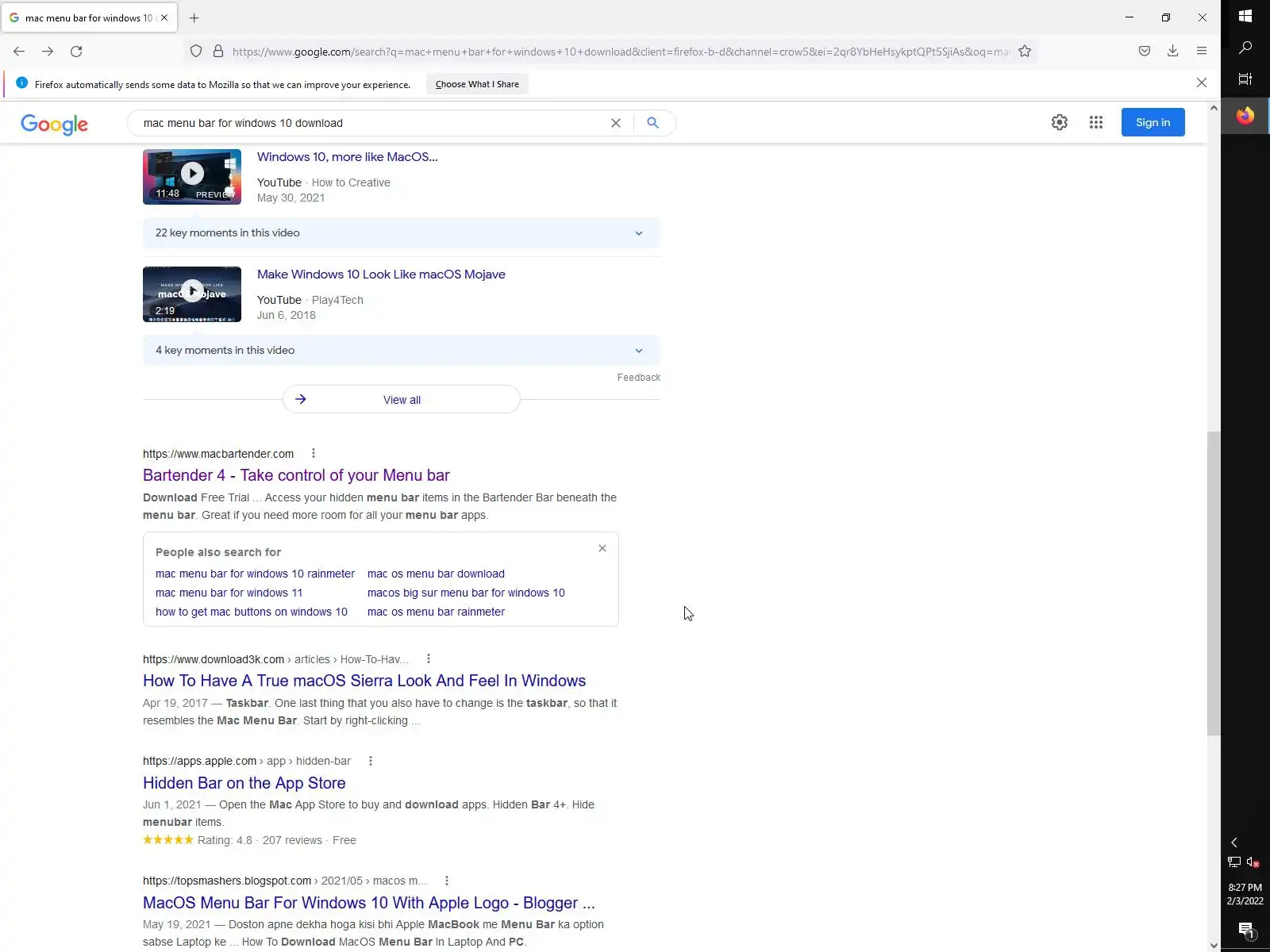Play the 11:48 Windows 10 MacOS video thumbnail
Screen dimensions: 1270x952
pos(192,177)
